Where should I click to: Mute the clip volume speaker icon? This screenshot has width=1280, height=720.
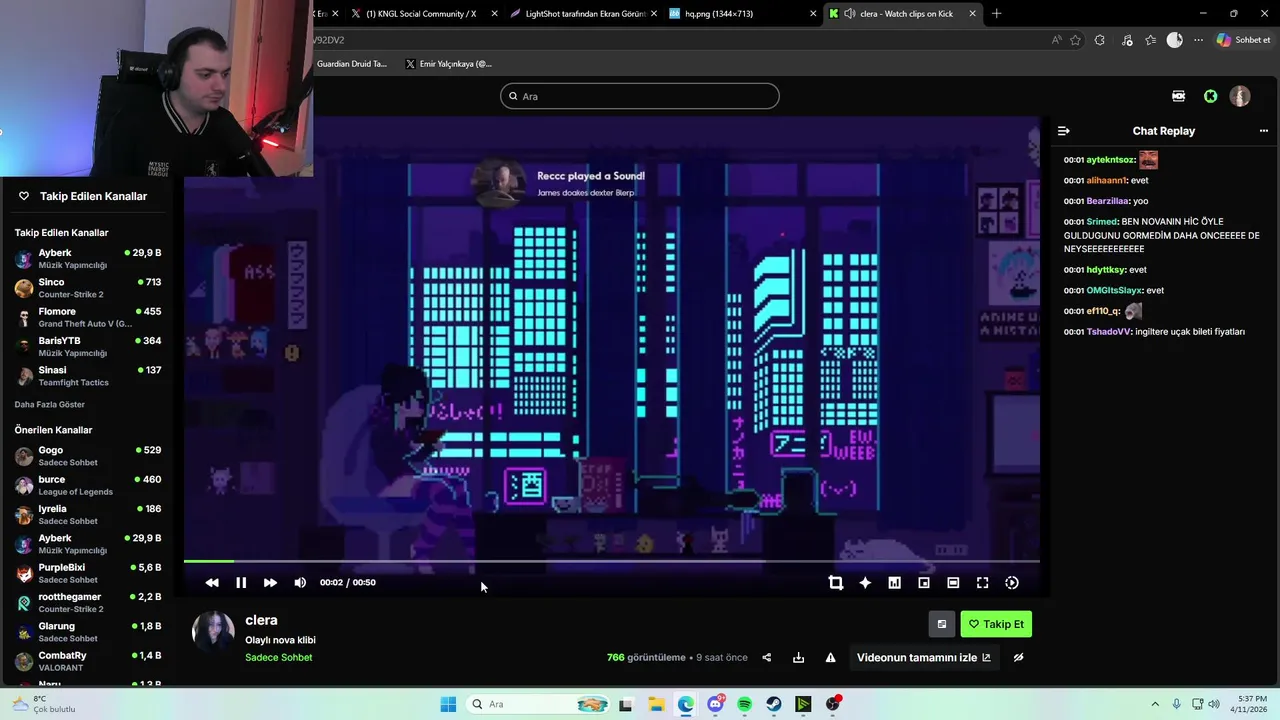coord(300,583)
